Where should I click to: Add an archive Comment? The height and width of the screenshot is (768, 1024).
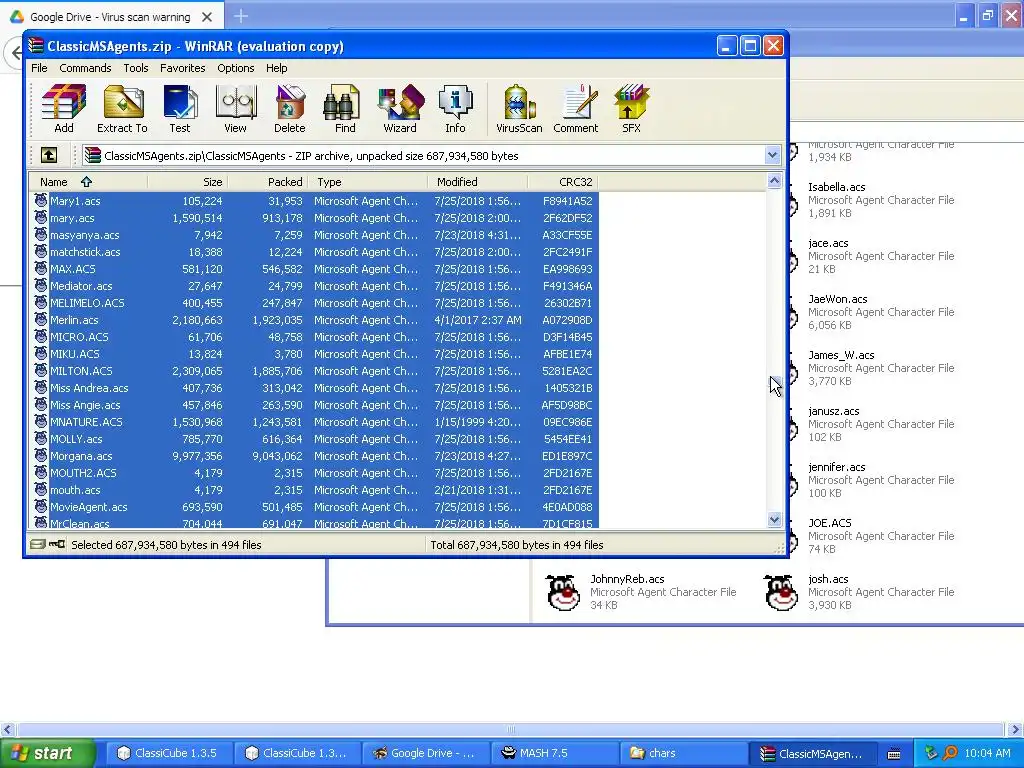(575, 108)
